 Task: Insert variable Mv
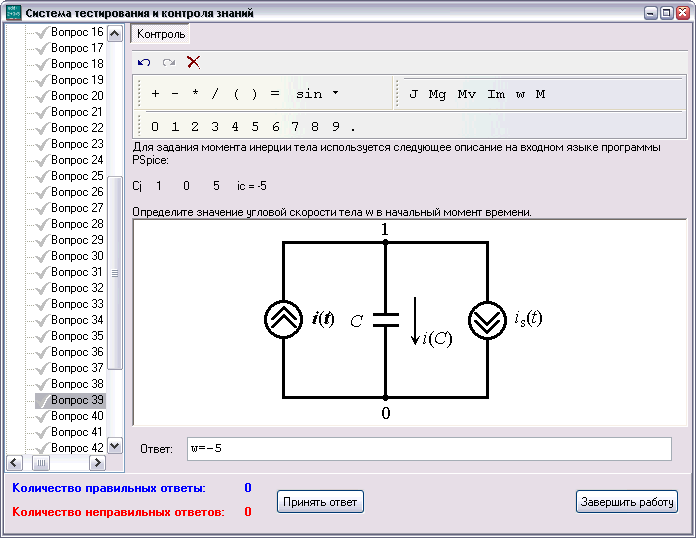click(467, 94)
